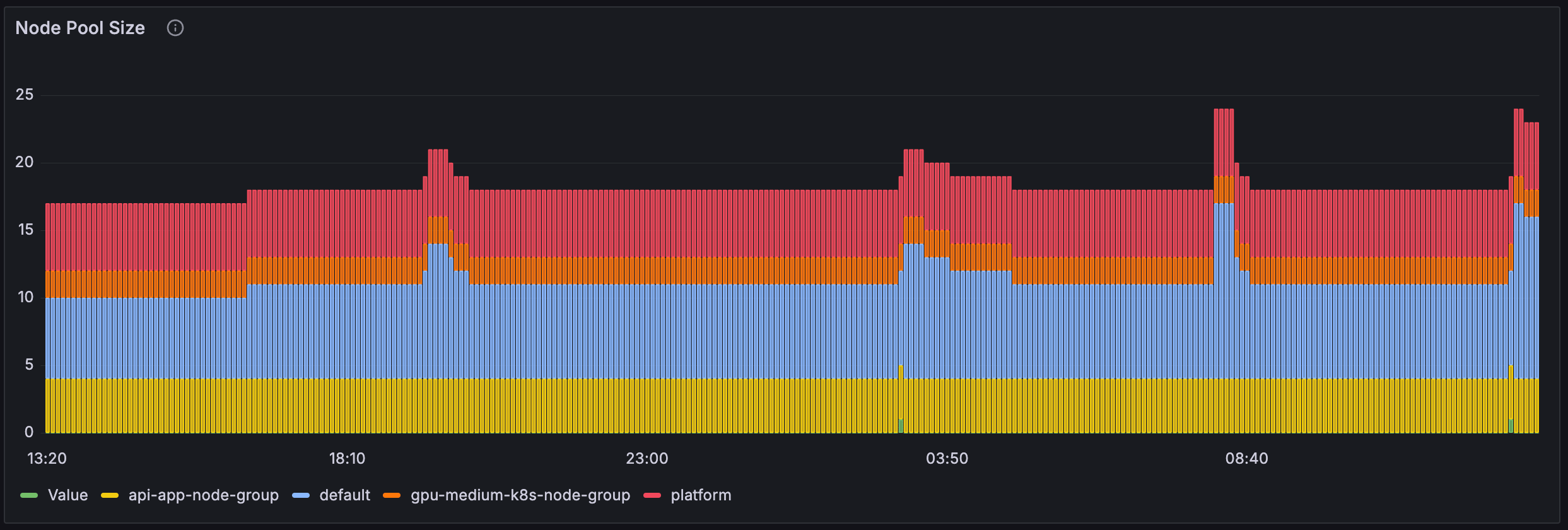The width and height of the screenshot is (1568, 530).
Task: Toggle gpu-medium-k8s-node-group legend series
Action: click(x=520, y=495)
